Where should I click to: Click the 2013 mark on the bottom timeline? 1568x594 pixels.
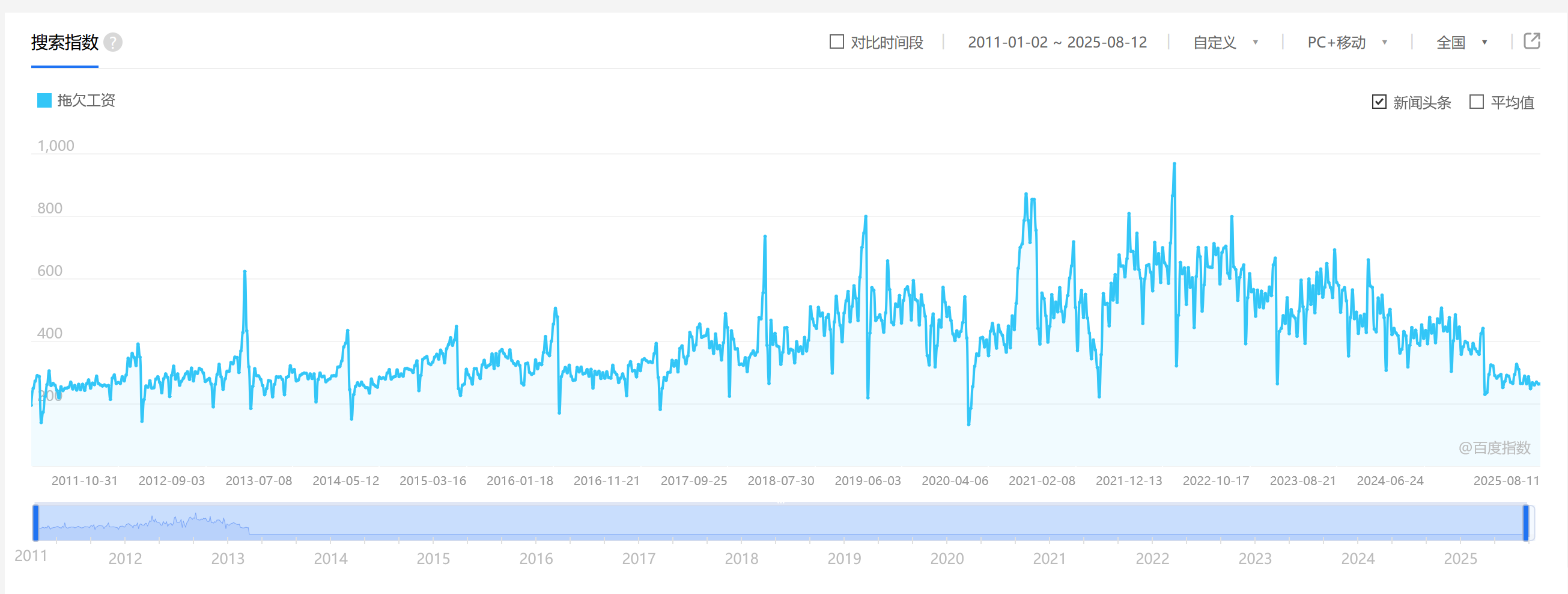[228, 558]
